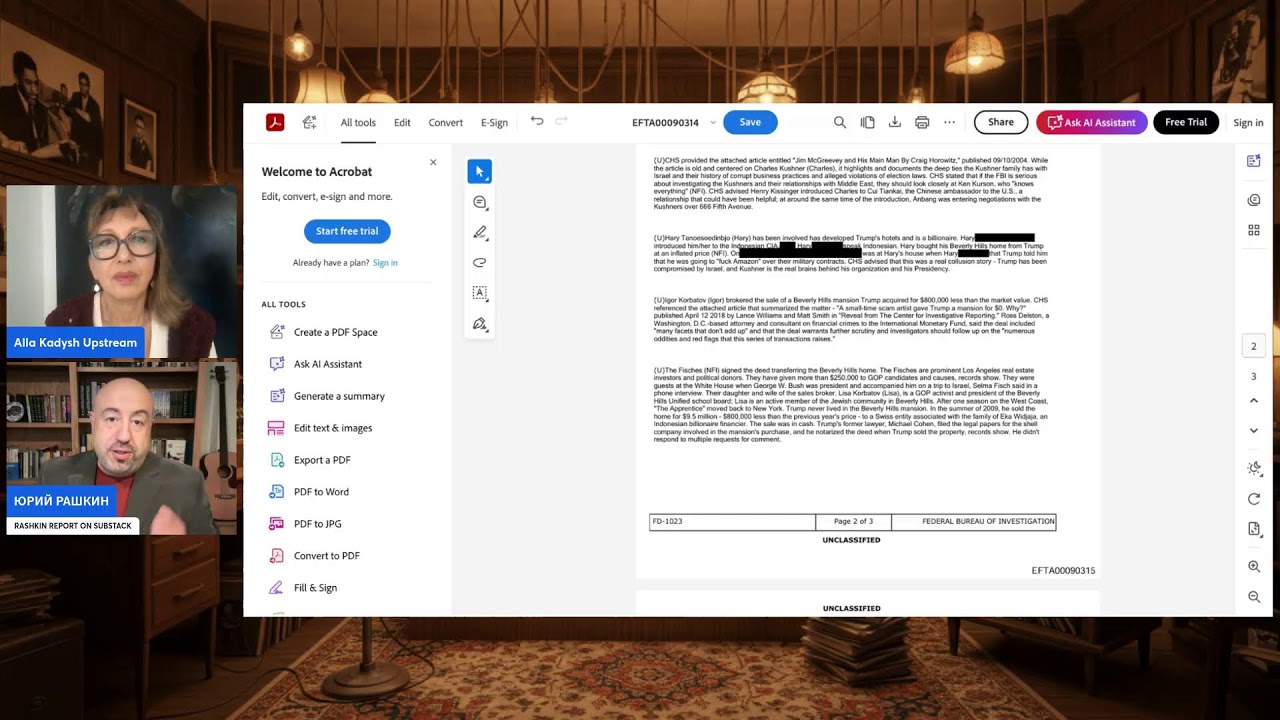Click the dark mode display icon
This screenshot has height=720, width=1280.
pyautogui.click(x=1254, y=468)
